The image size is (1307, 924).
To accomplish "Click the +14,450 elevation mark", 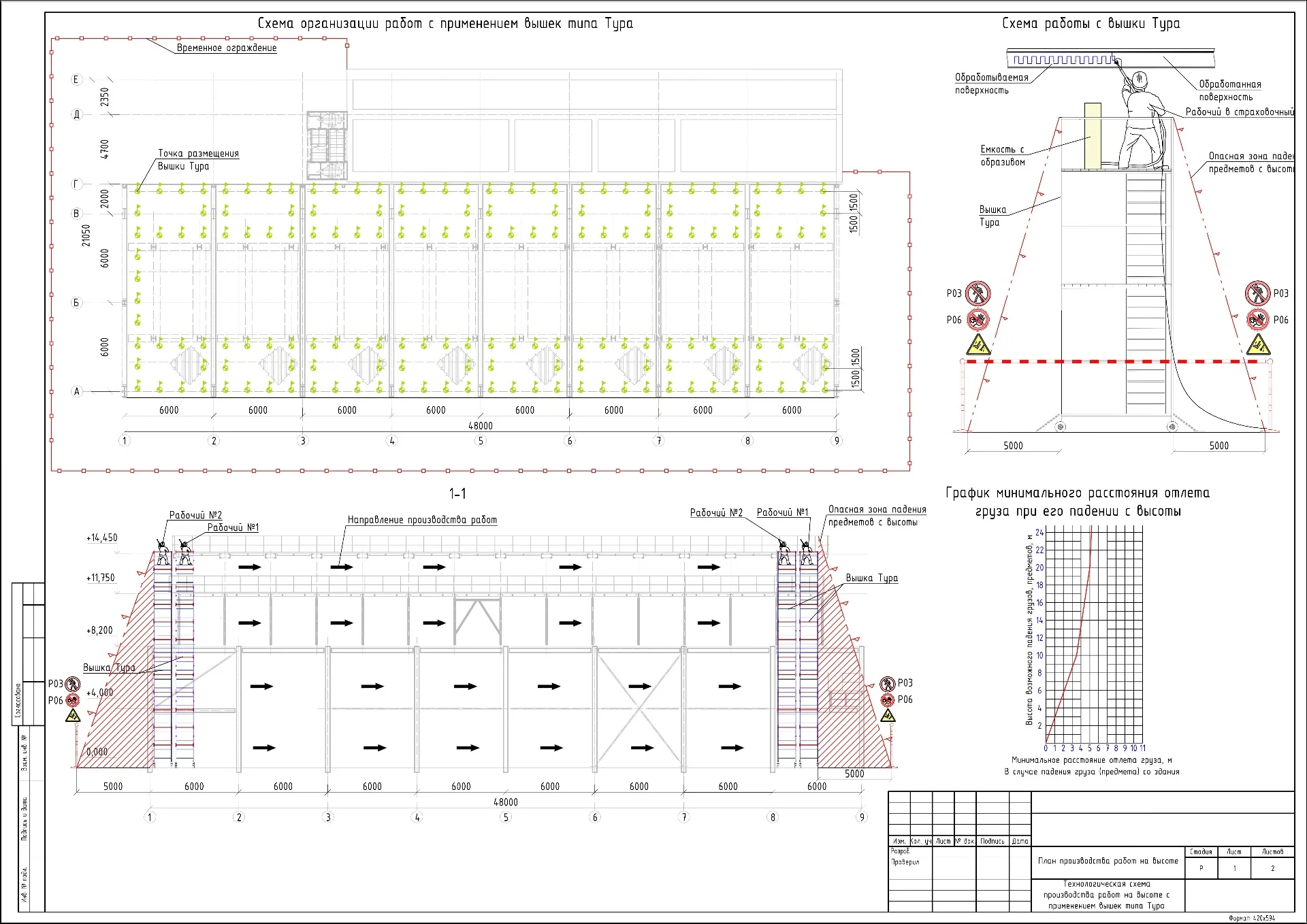I will point(102,538).
